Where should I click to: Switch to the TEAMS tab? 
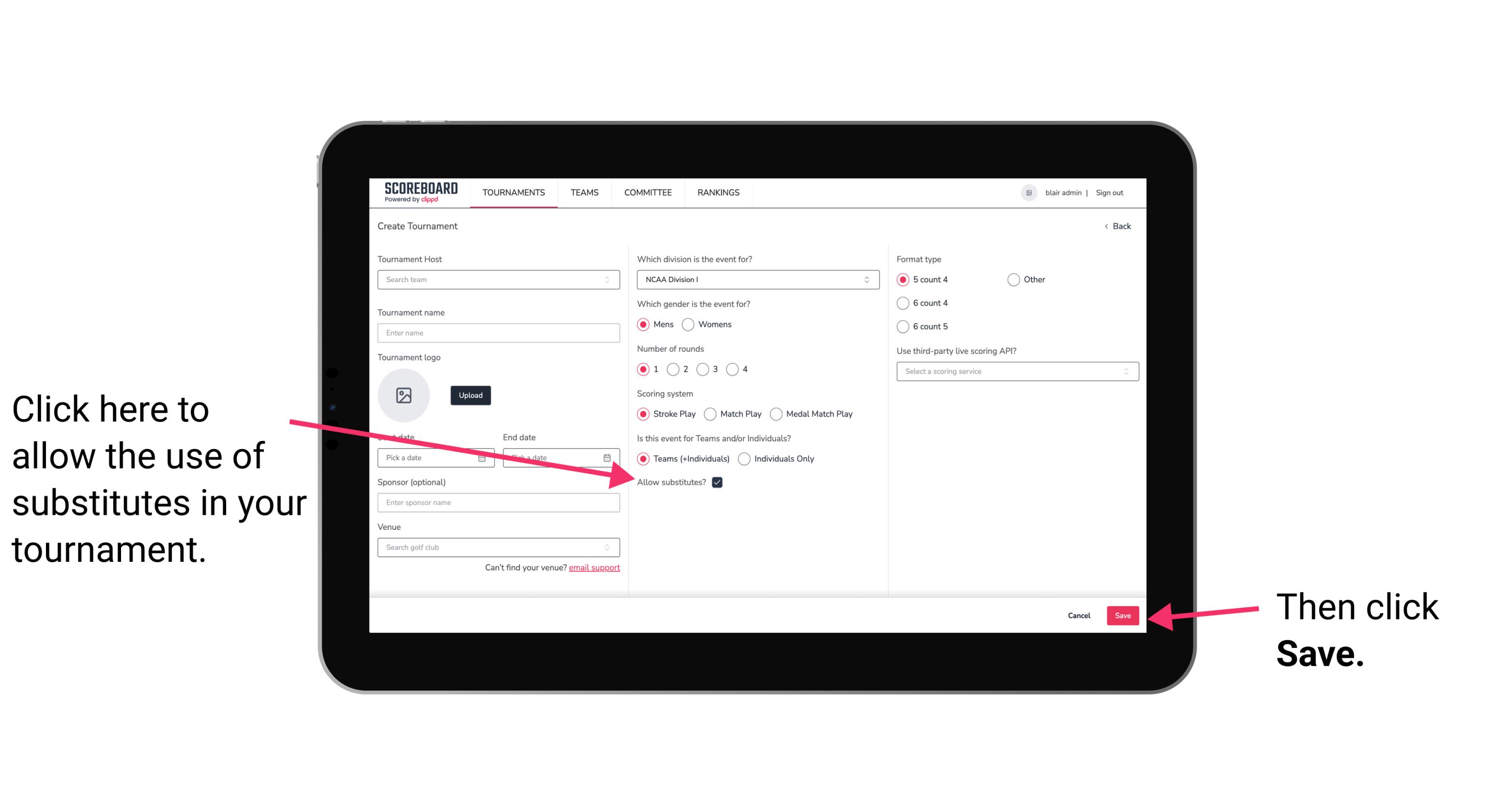[x=583, y=192]
